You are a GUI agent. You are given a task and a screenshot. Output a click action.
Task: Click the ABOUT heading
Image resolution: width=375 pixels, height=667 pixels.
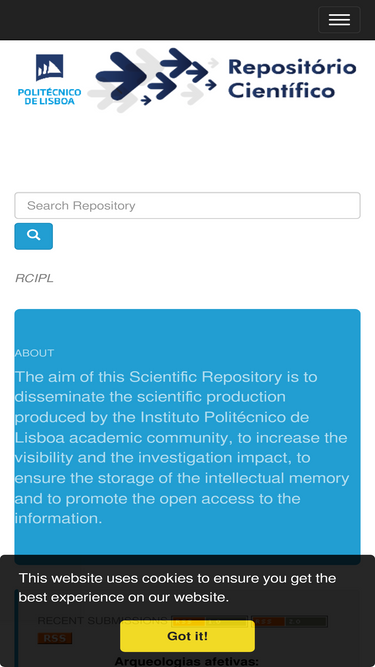[x=34, y=353]
